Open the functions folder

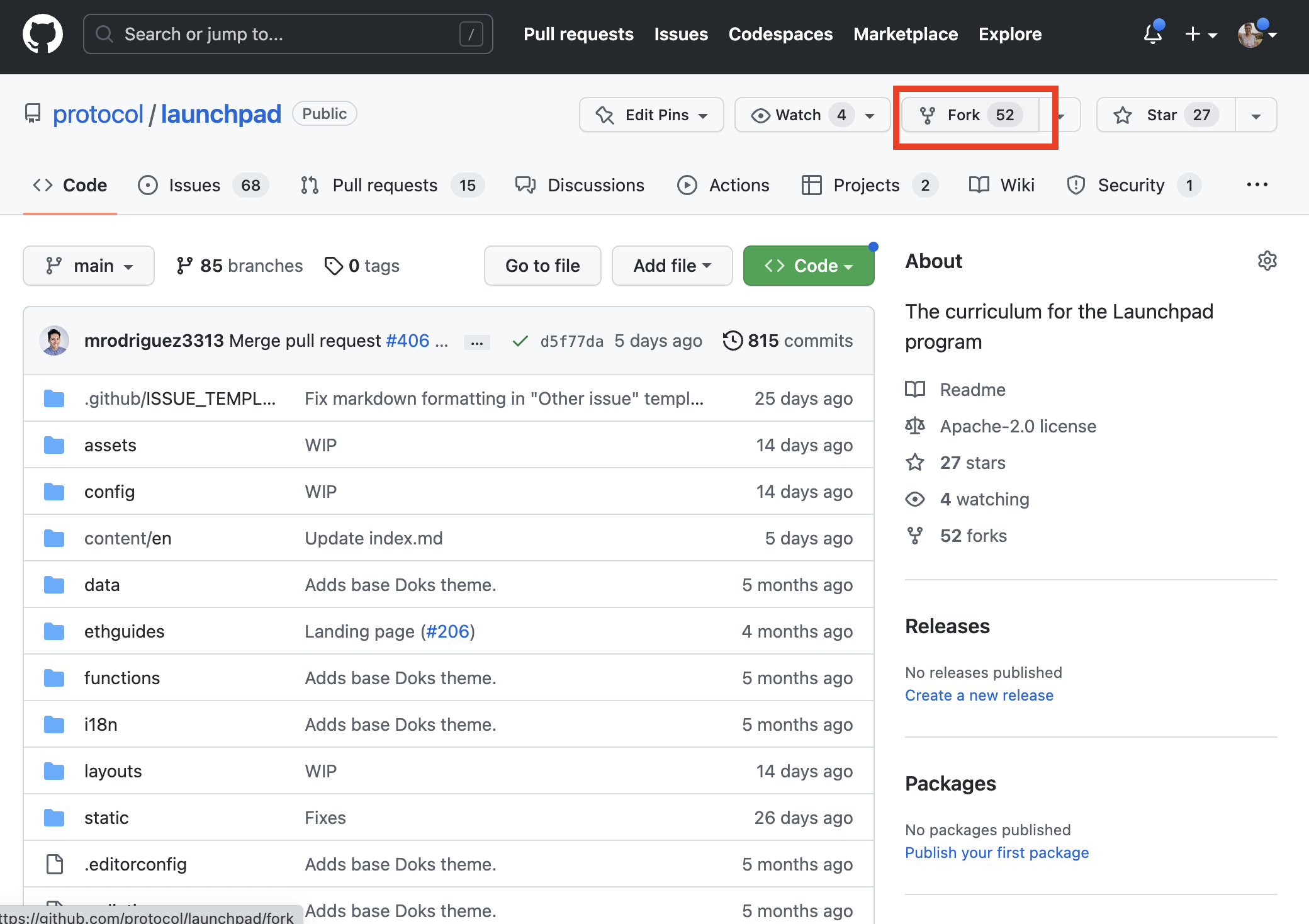pyautogui.click(x=122, y=678)
